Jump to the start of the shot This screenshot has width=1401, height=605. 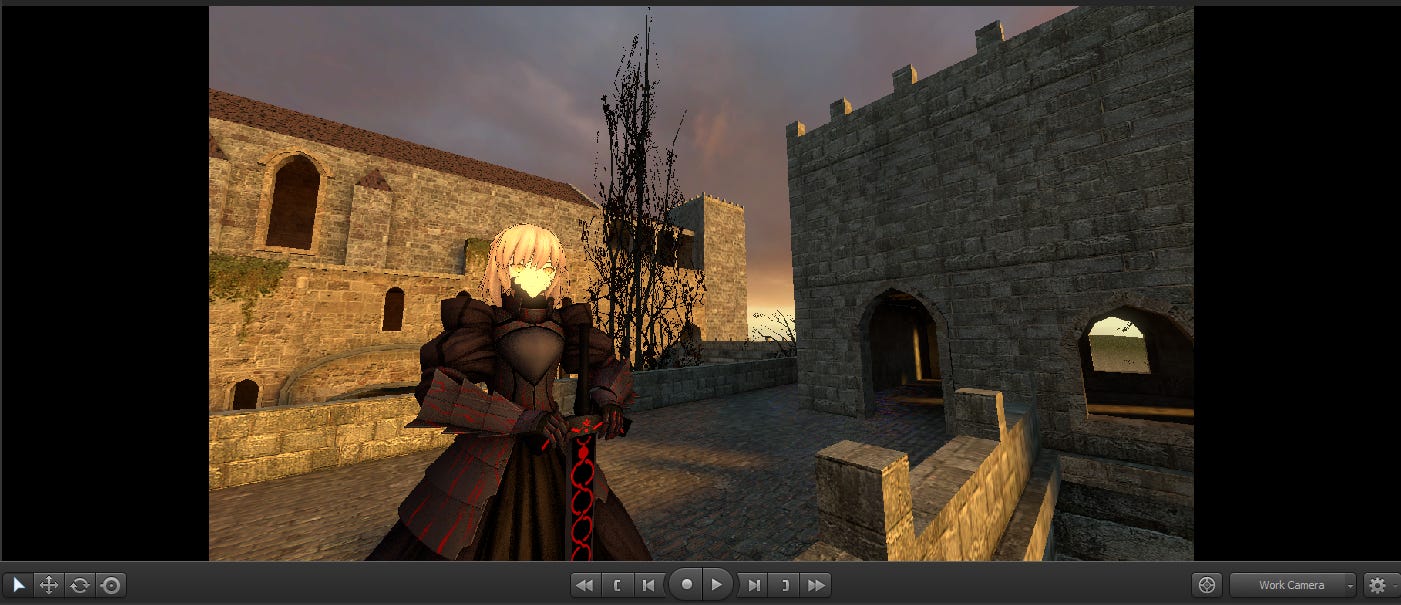tap(586, 585)
